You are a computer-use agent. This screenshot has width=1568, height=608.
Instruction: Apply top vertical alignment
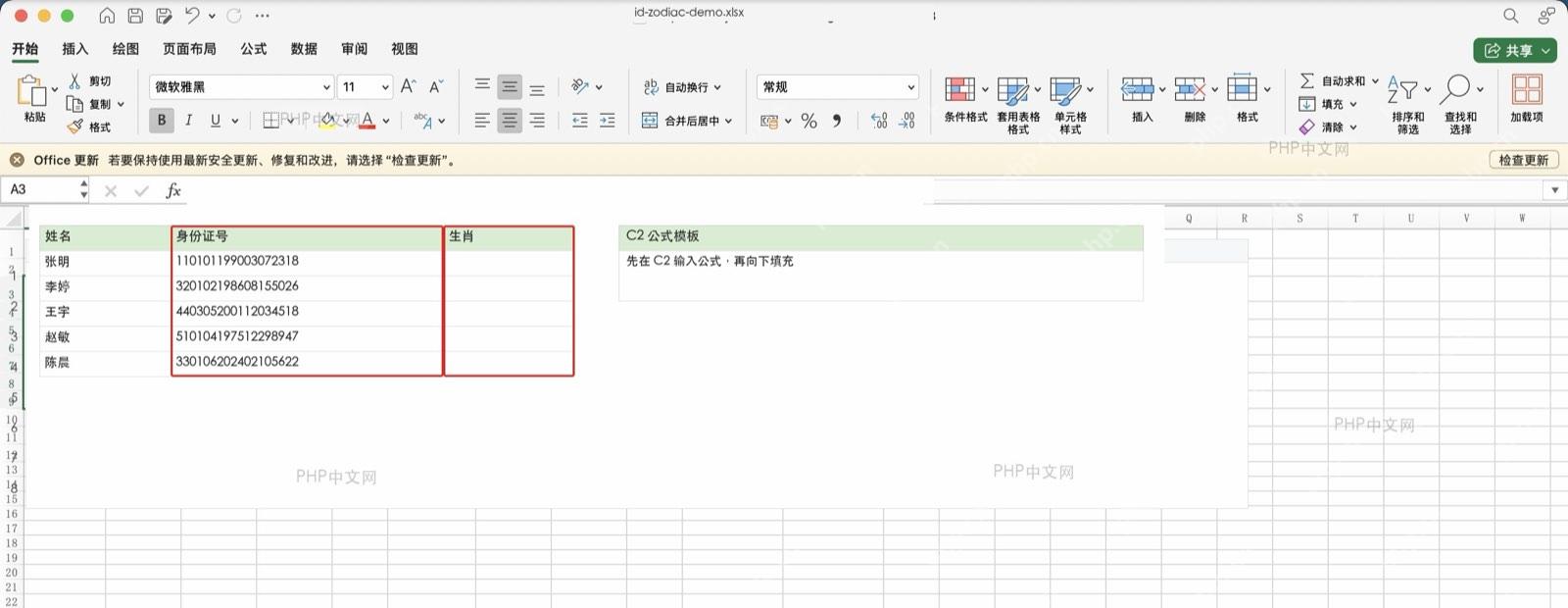point(482,86)
